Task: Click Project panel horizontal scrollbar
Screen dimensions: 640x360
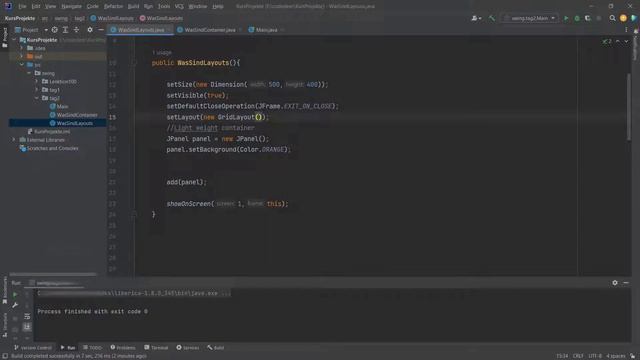Action: (x=53, y=274)
